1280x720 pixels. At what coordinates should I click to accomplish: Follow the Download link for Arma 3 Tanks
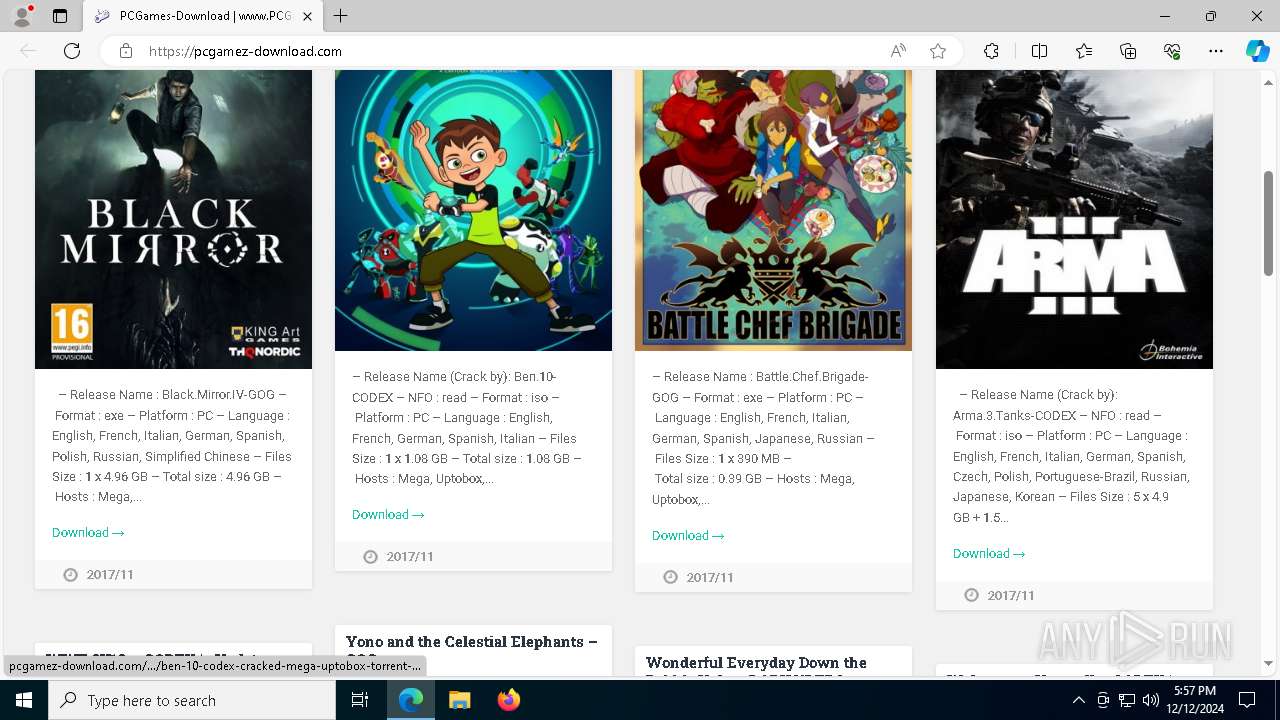tap(989, 554)
